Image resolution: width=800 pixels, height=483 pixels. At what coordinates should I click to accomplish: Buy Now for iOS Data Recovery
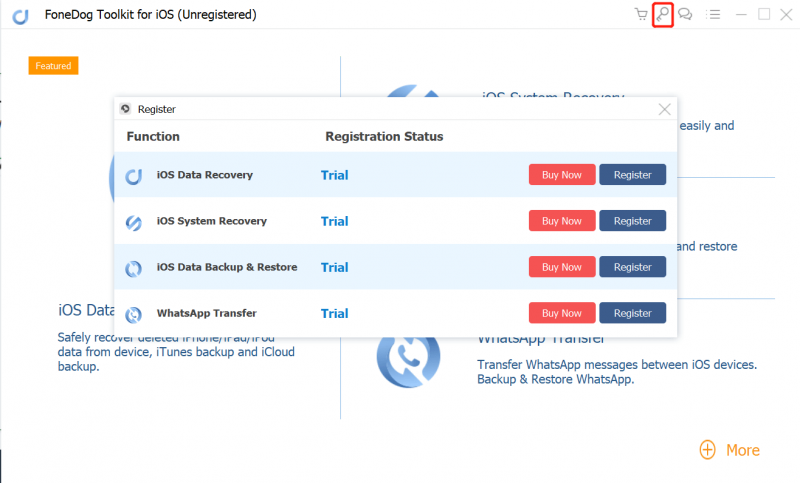(561, 175)
